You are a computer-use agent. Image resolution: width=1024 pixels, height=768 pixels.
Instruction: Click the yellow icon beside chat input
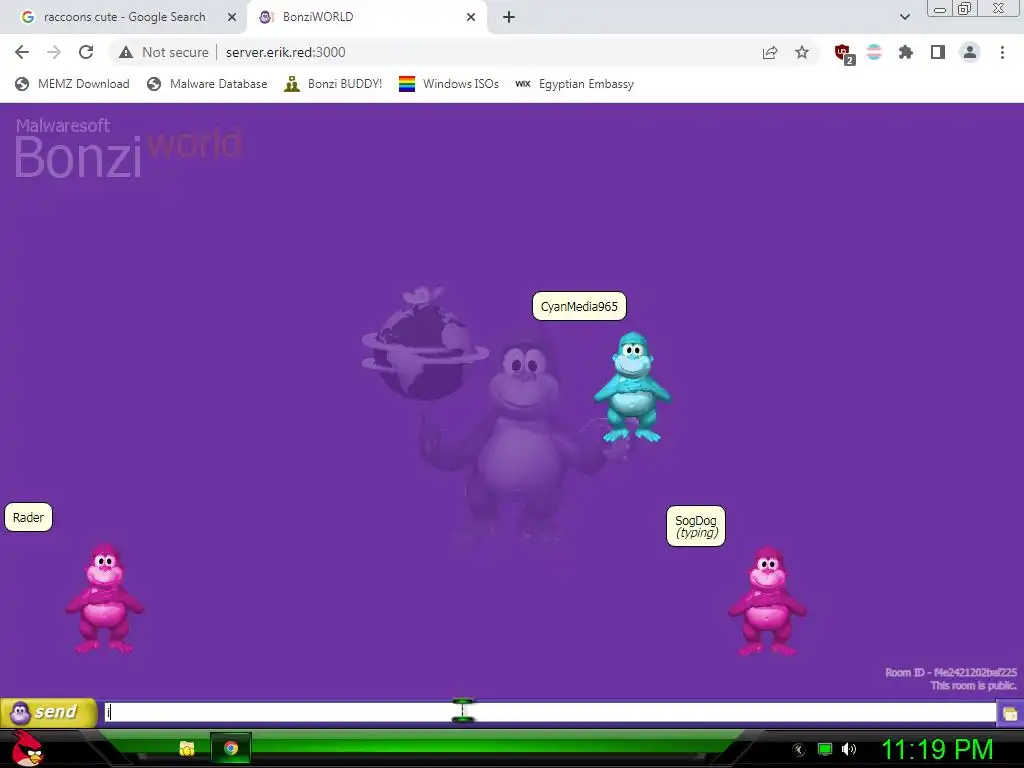click(x=1010, y=713)
